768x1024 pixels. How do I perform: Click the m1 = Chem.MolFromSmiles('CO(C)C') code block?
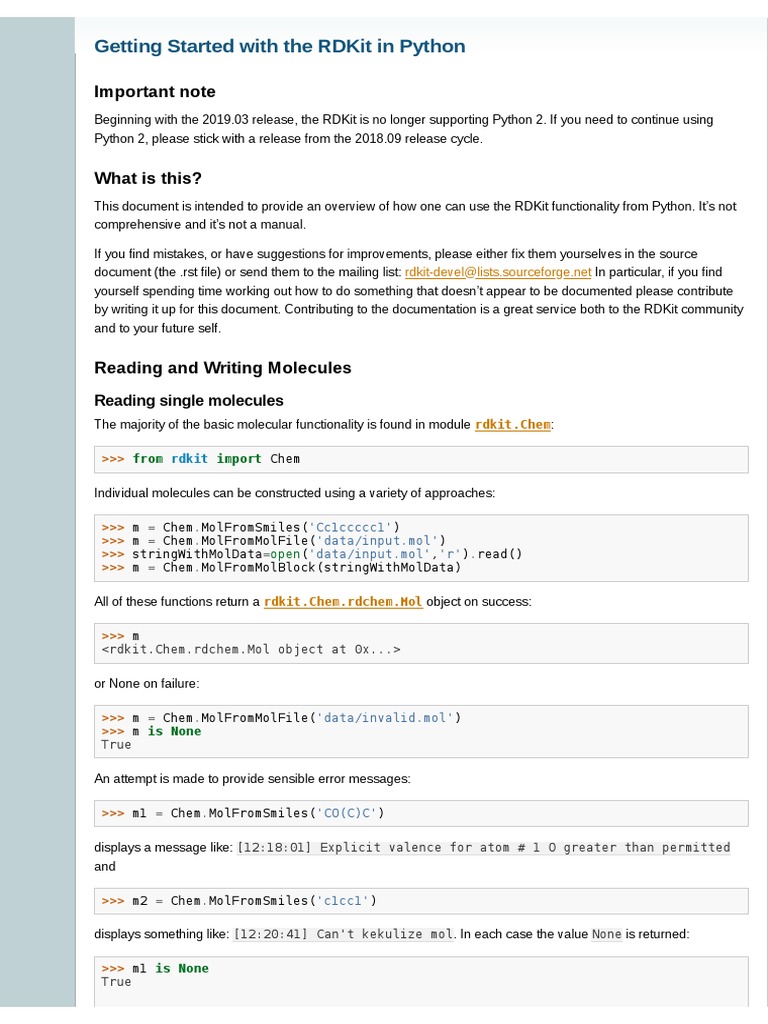pos(243,813)
